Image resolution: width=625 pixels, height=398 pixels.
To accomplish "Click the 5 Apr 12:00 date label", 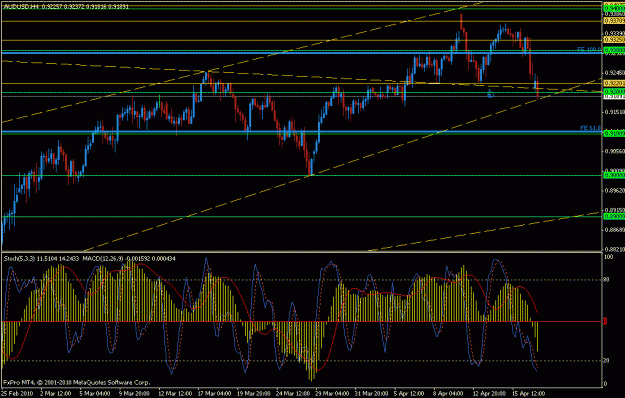I will pyautogui.click(x=410, y=394).
